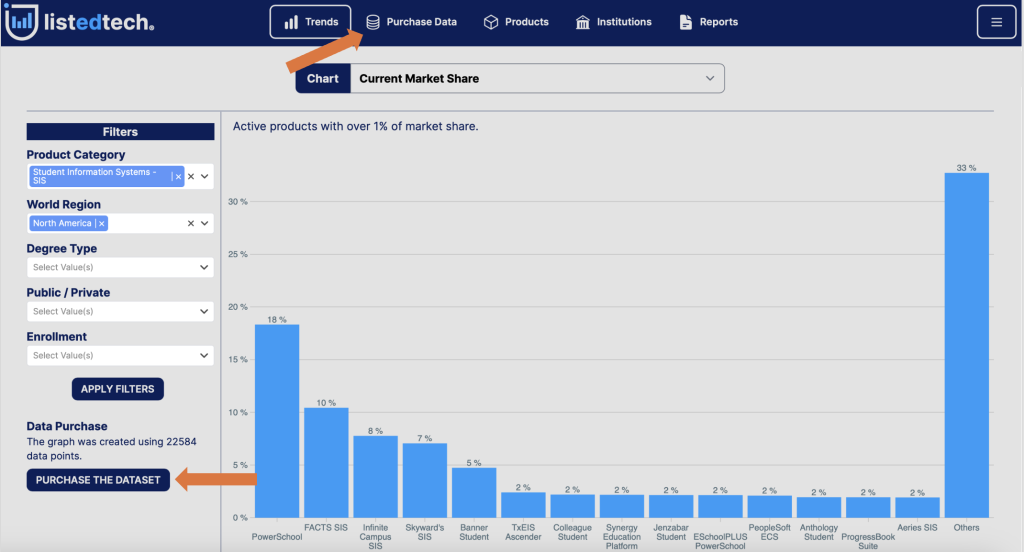
Task: Go to Products page
Action: [516, 22]
